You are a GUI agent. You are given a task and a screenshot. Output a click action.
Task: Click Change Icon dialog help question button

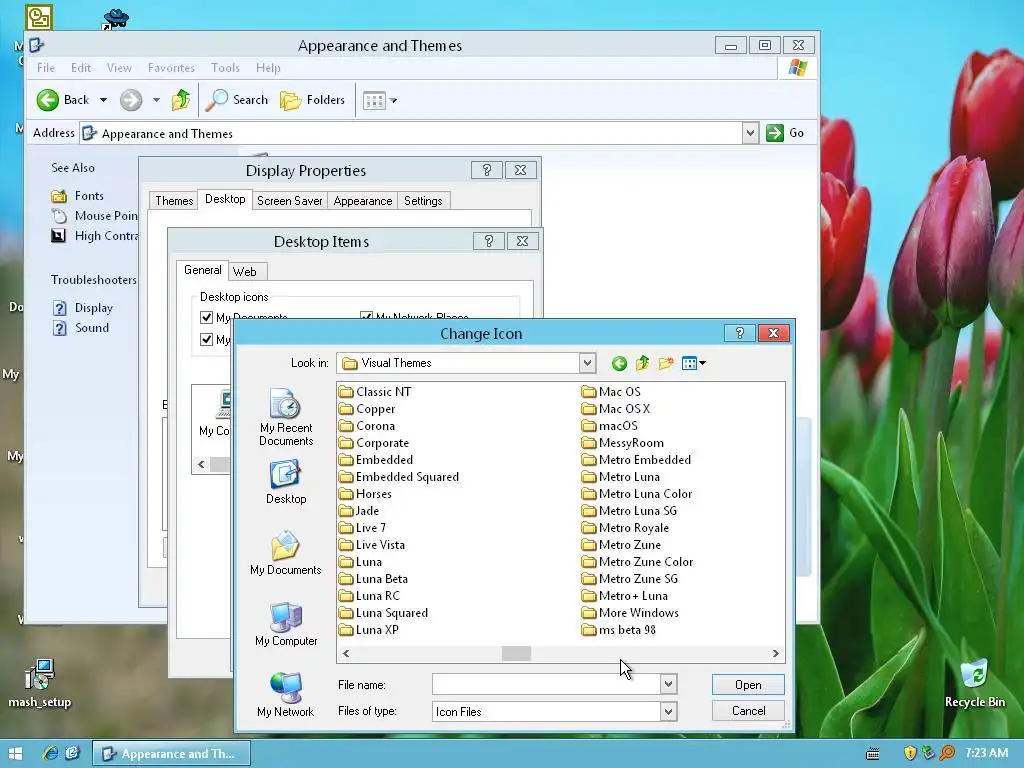[739, 333]
